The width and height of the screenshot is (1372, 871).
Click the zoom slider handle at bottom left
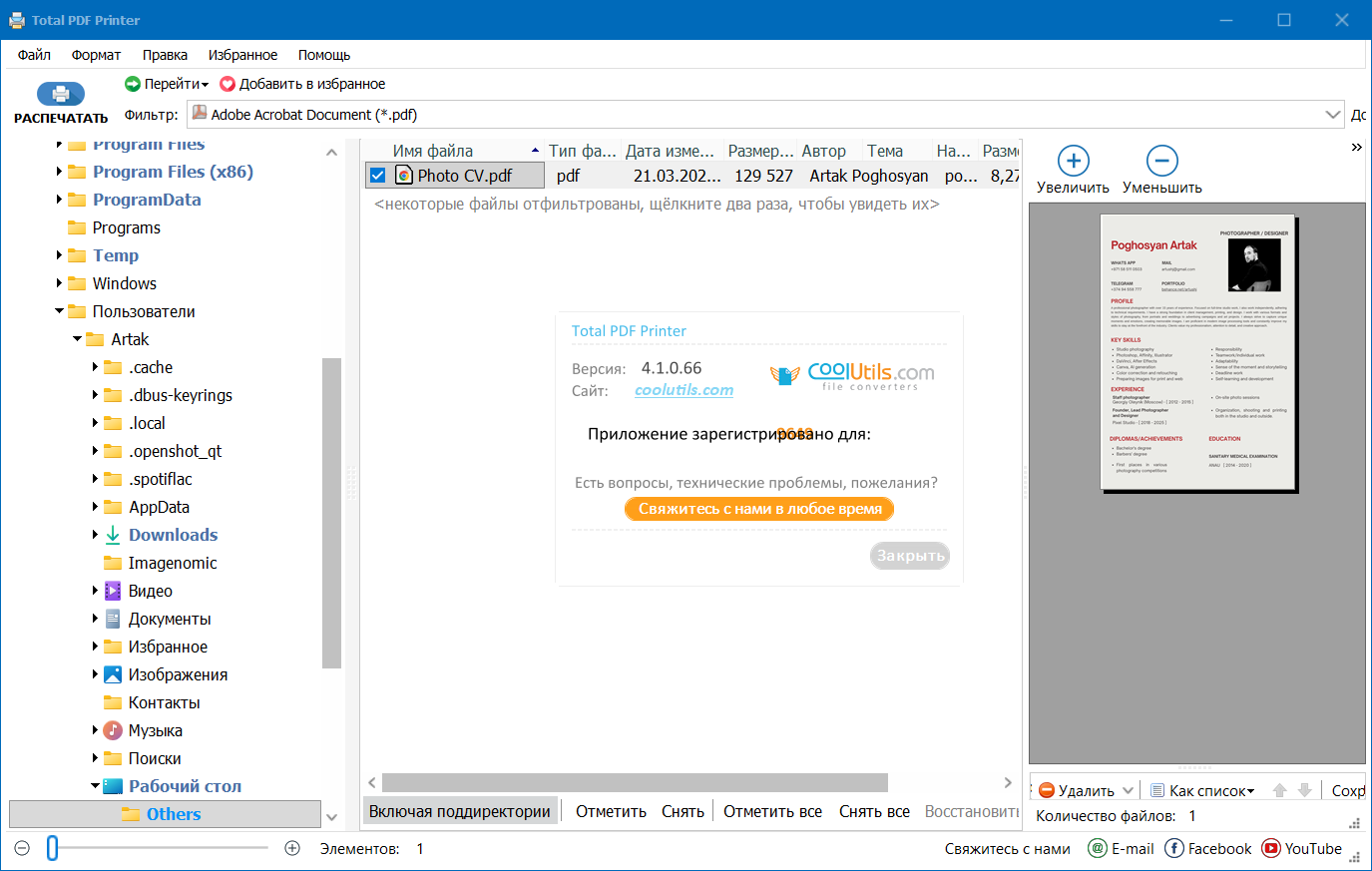[x=52, y=848]
